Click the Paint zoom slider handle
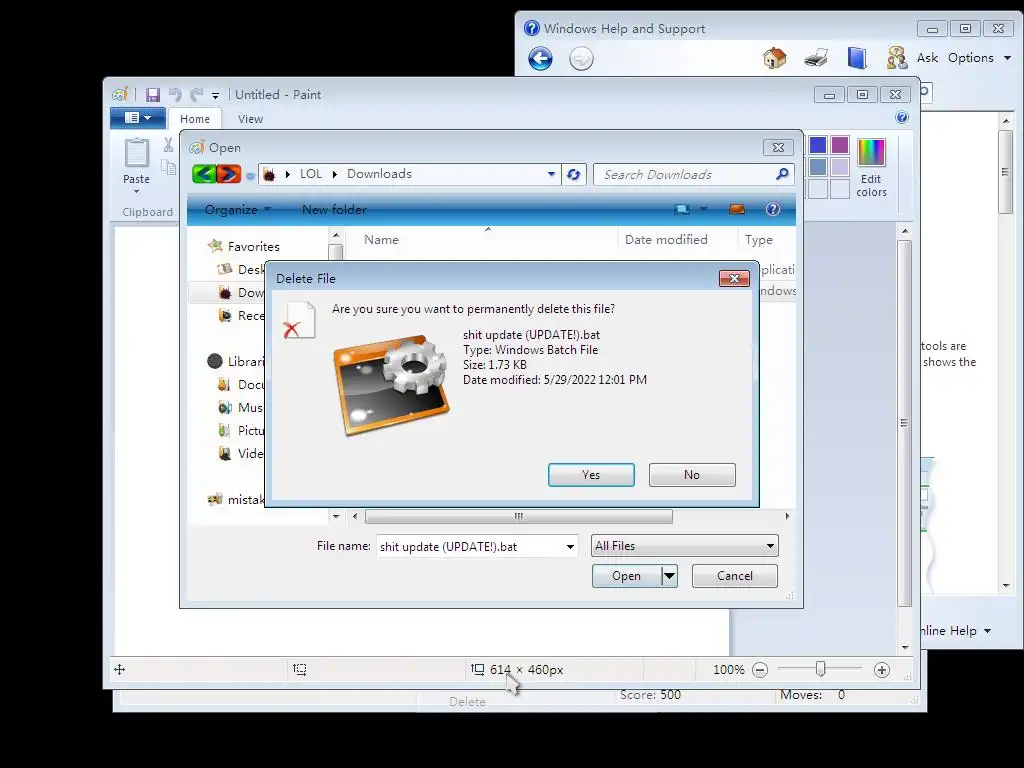 pyautogui.click(x=820, y=669)
